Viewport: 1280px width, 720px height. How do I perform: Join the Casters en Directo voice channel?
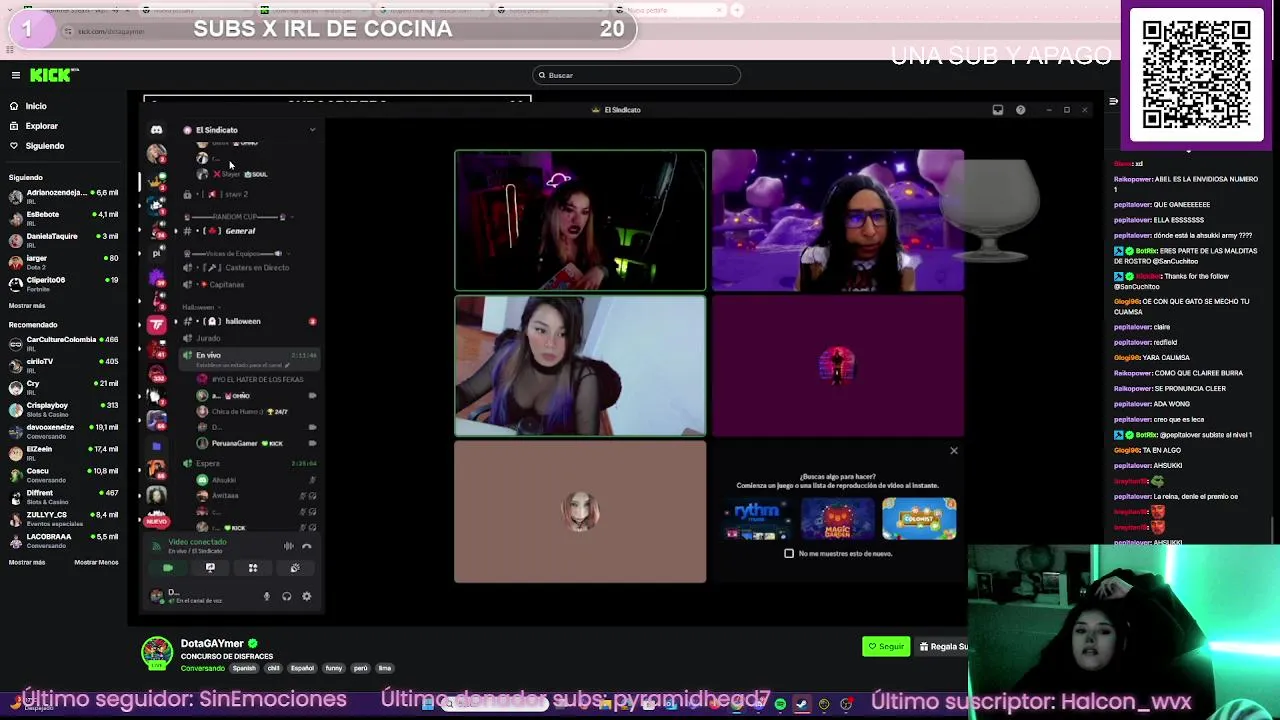tap(248, 267)
